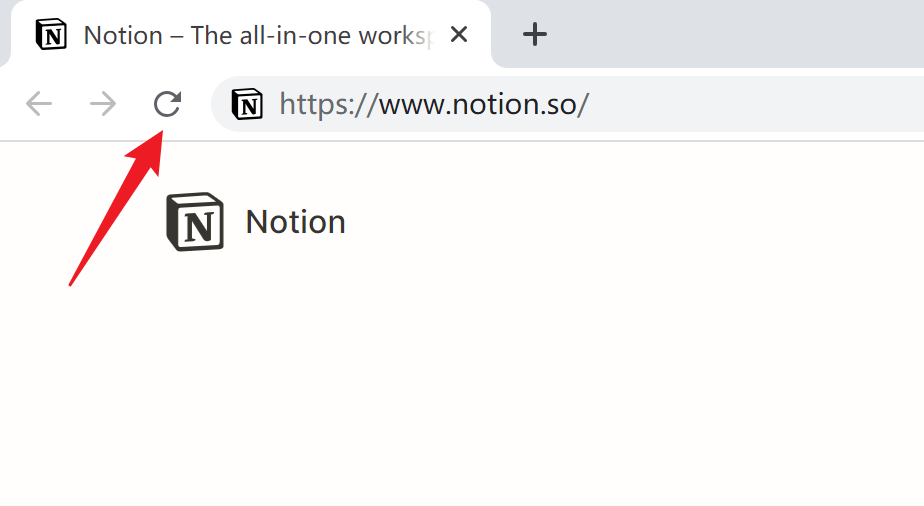Viewport: 924px width, 506px height.
Task: Close the Notion tab
Action: (x=458, y=35)
